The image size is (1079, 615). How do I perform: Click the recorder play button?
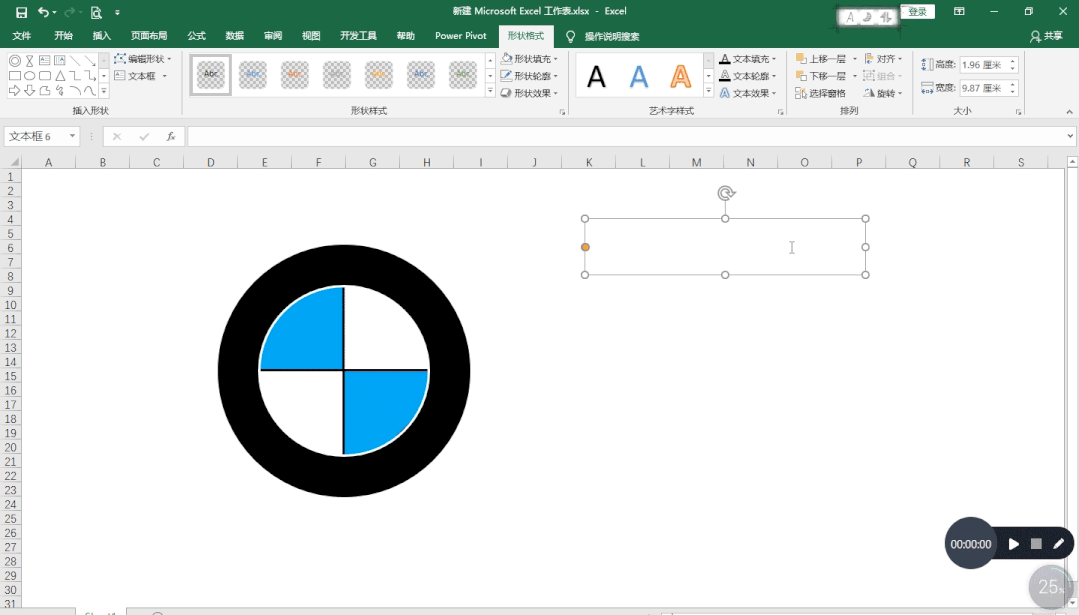coord(1014,544)
